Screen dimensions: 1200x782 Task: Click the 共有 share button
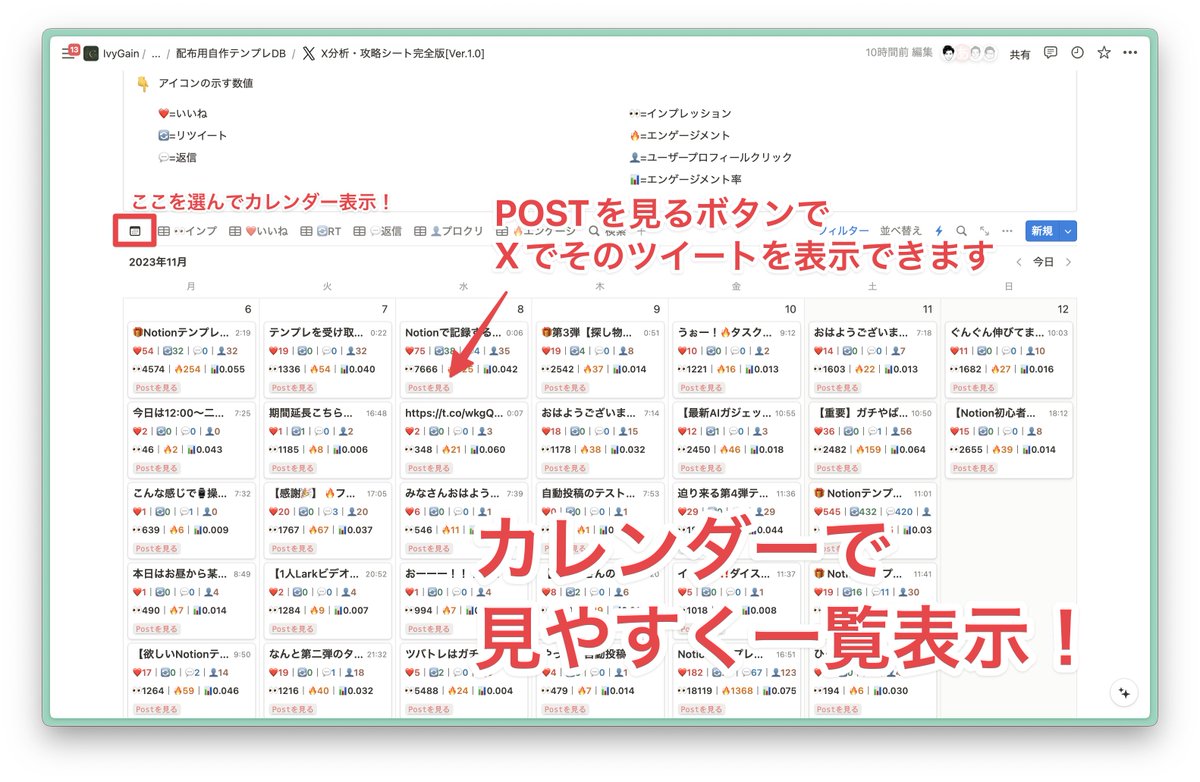[1020, 54]
